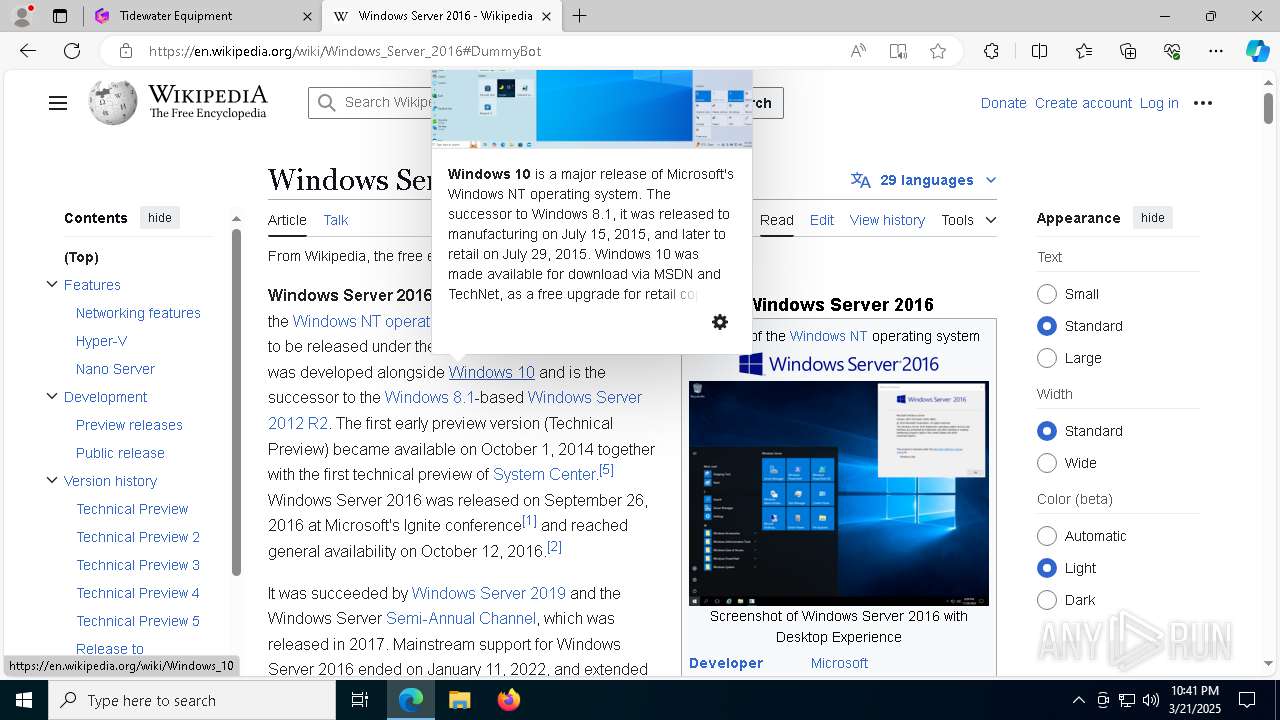Screen dimensions: 1280x720
Task: Collapse the Version history contents section
Action: [x=52, y=481]
